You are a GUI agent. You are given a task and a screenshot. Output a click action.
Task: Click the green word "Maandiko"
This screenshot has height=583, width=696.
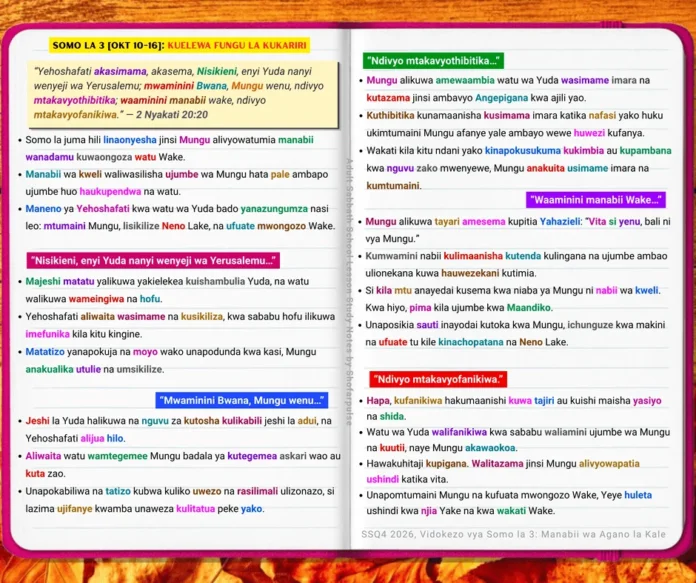[528, 307]
